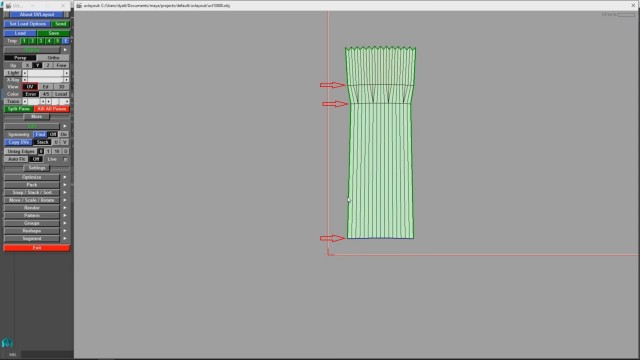Viewport: 640px width, 360px height.
Task: Select the blue Tmp E slot
Action: (66, 41)
